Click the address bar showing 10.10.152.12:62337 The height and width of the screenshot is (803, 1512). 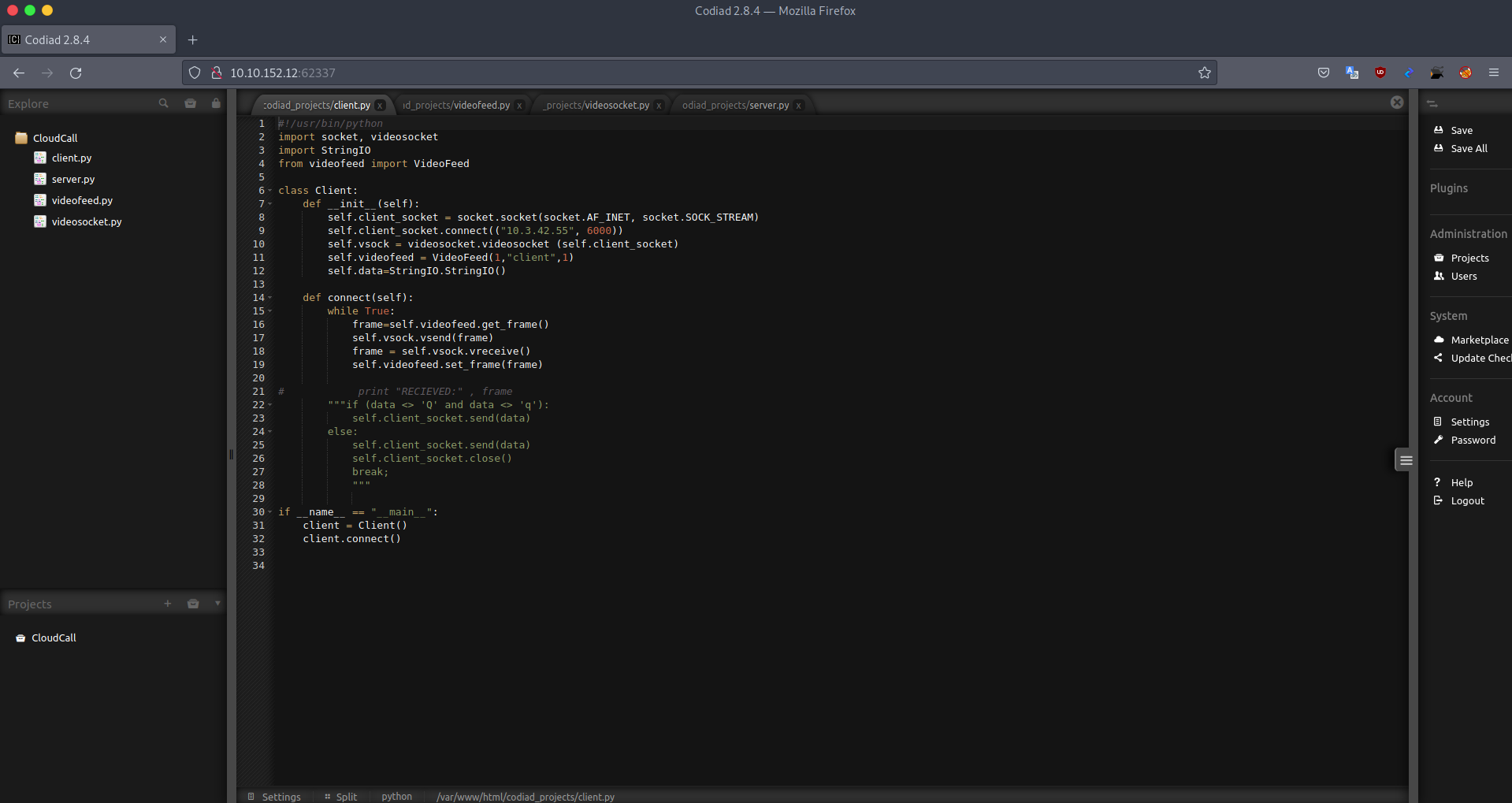[x=699, y=73]
